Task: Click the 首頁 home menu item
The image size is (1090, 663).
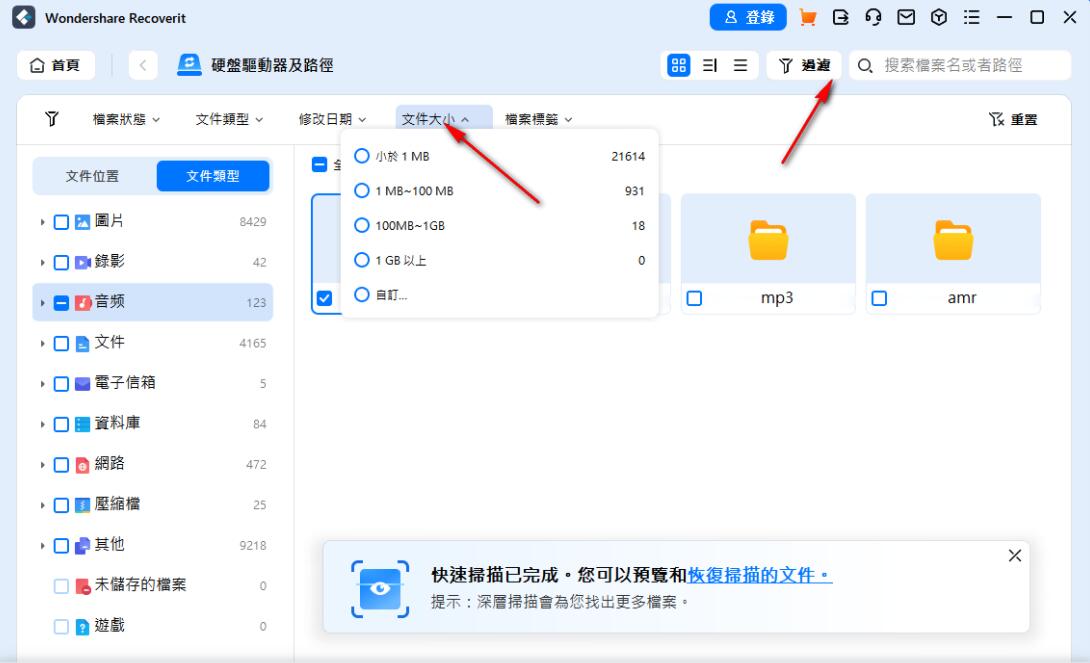Action: click(56, 64)
